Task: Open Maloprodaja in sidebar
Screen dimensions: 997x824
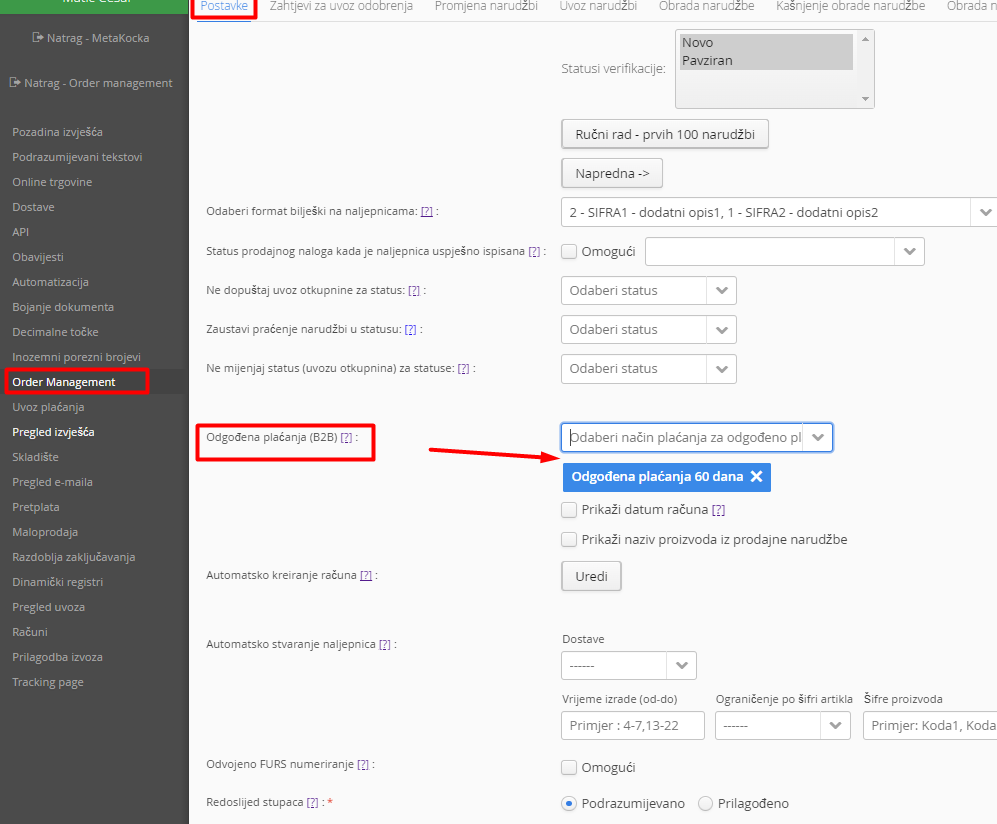Action: click(x=45, y=532)
